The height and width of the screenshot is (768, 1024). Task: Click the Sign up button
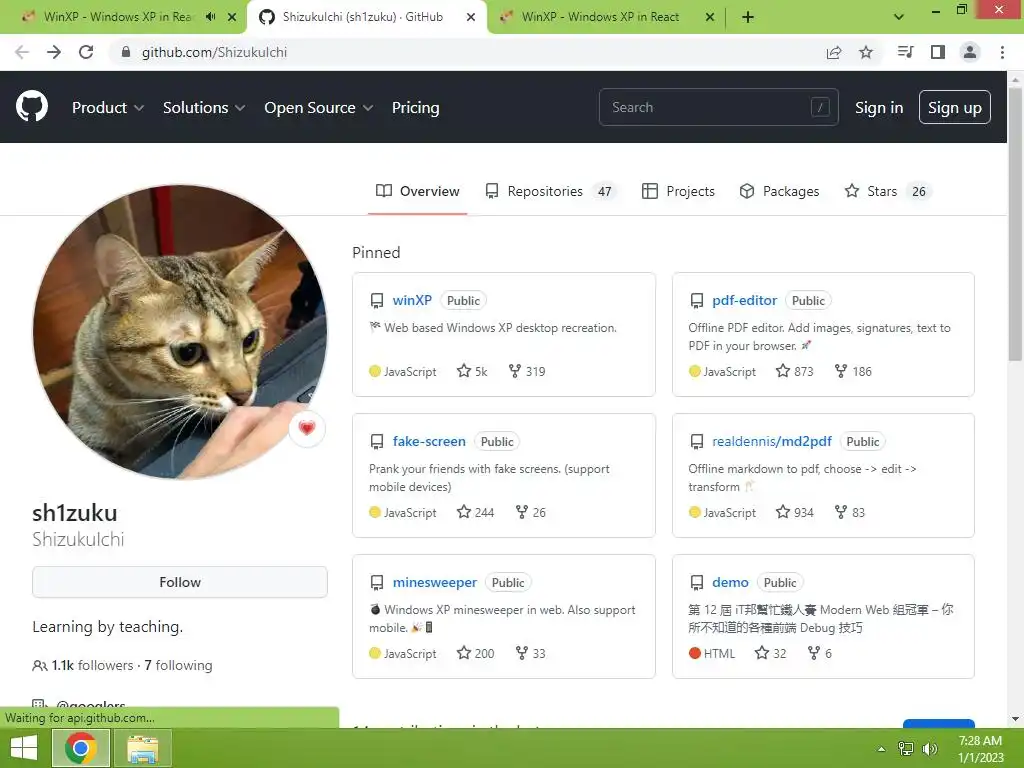[955, 107]
